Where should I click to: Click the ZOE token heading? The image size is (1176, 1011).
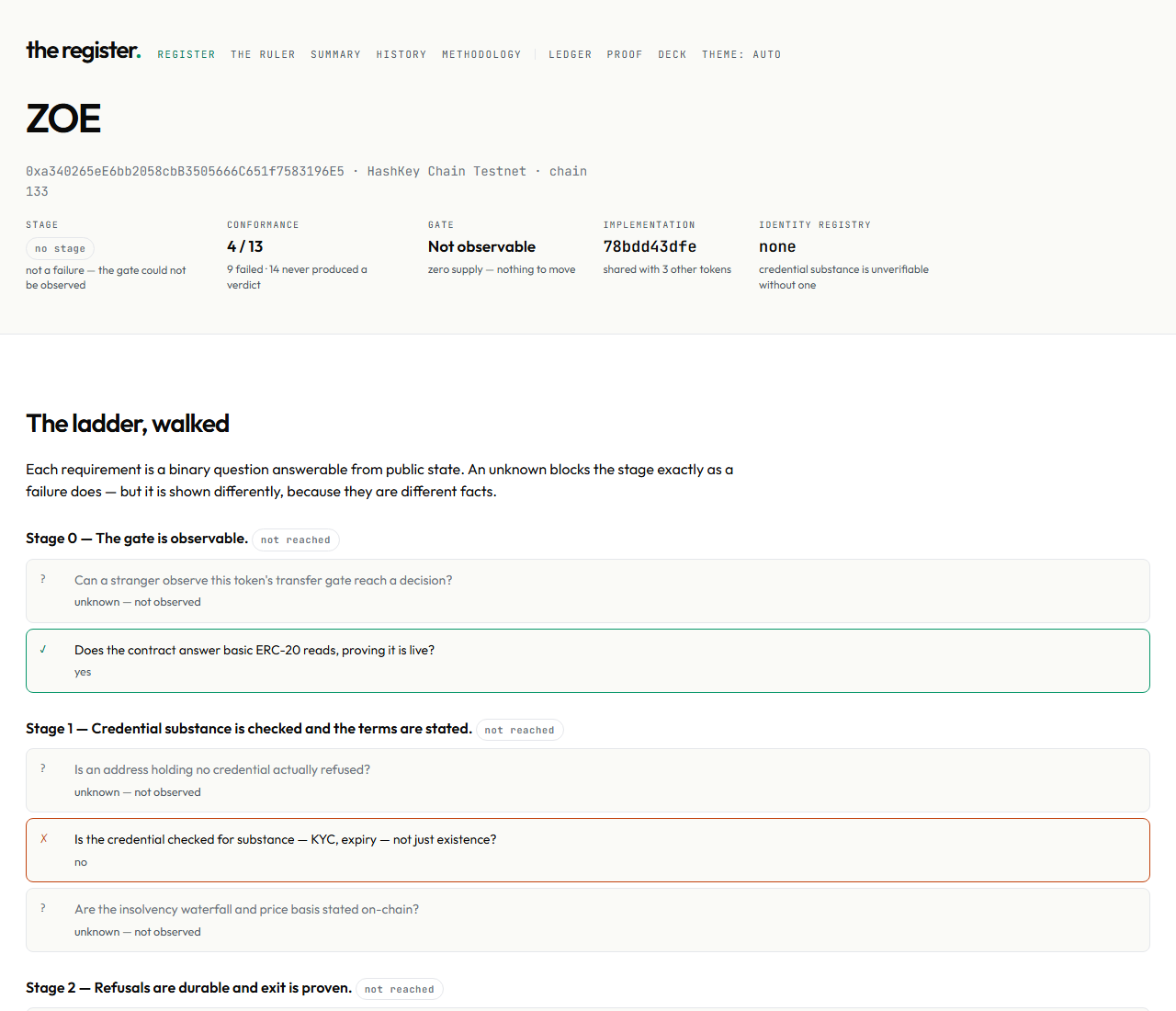point(63,119)
